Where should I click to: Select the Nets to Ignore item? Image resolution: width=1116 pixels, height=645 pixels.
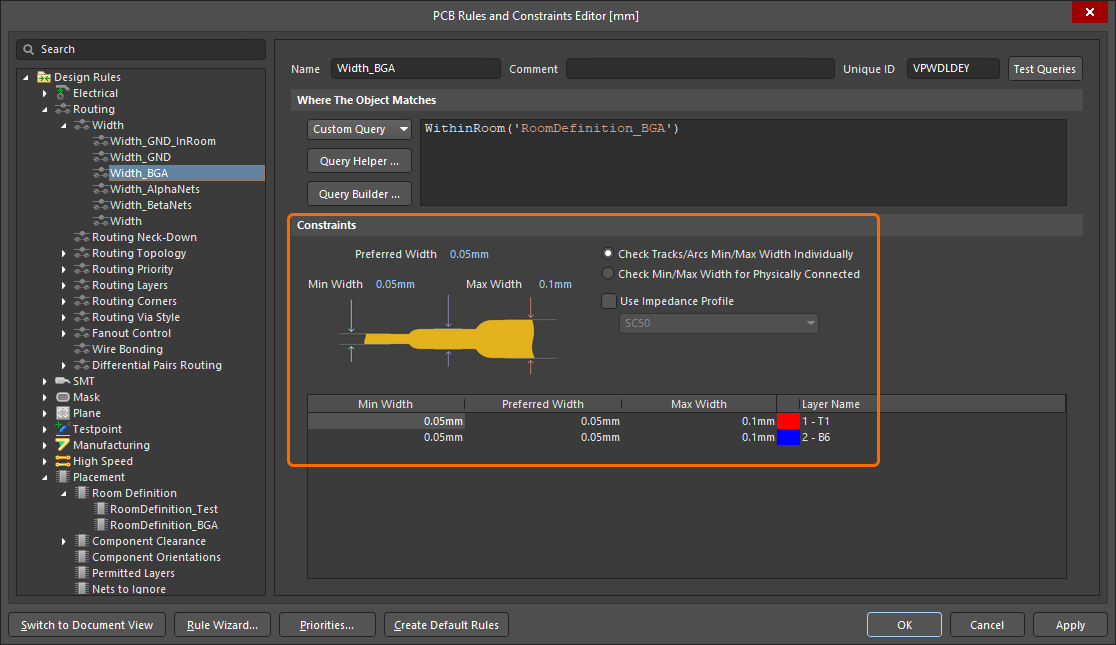129,589
